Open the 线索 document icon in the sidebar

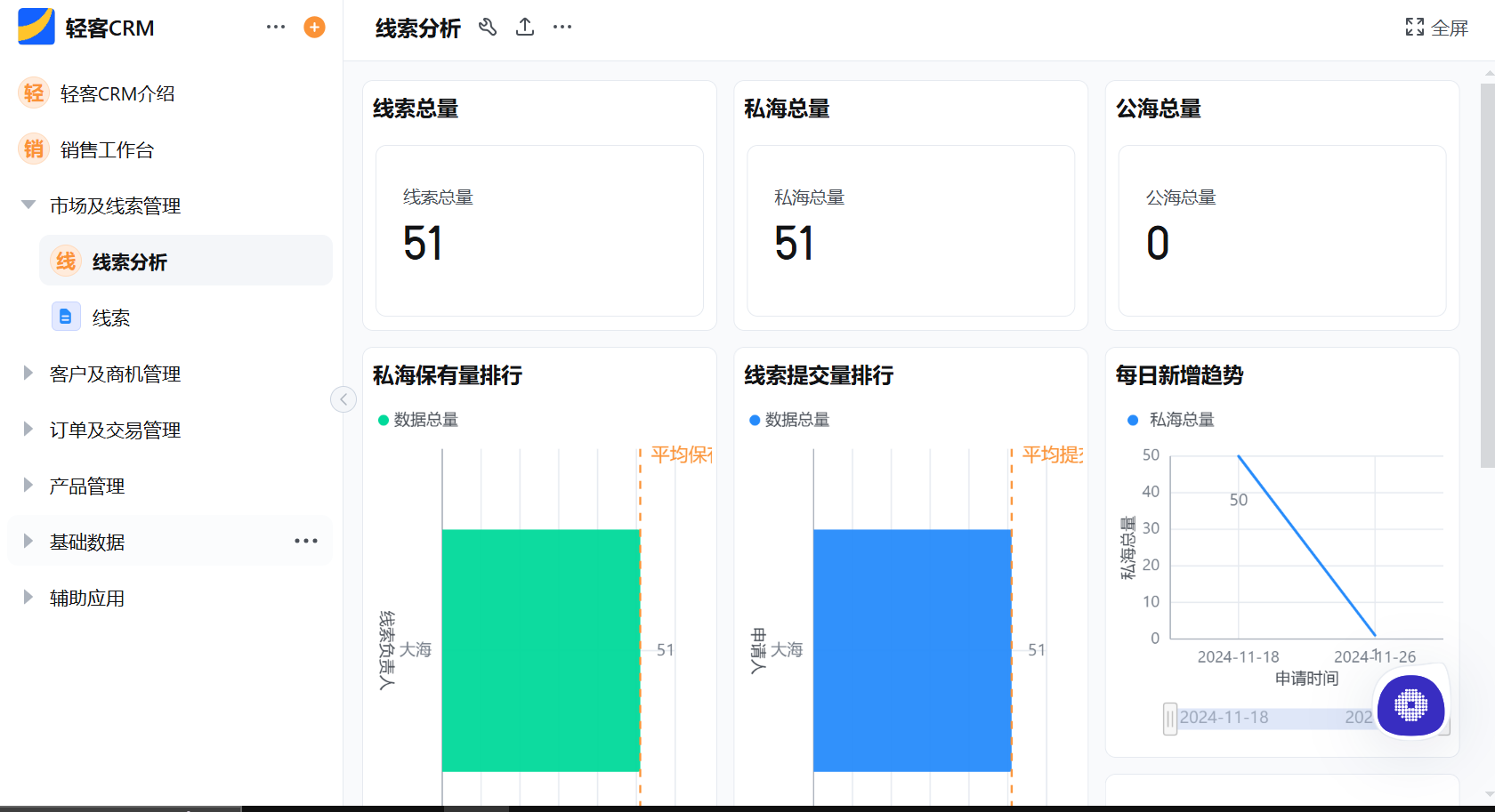point(66,317)
